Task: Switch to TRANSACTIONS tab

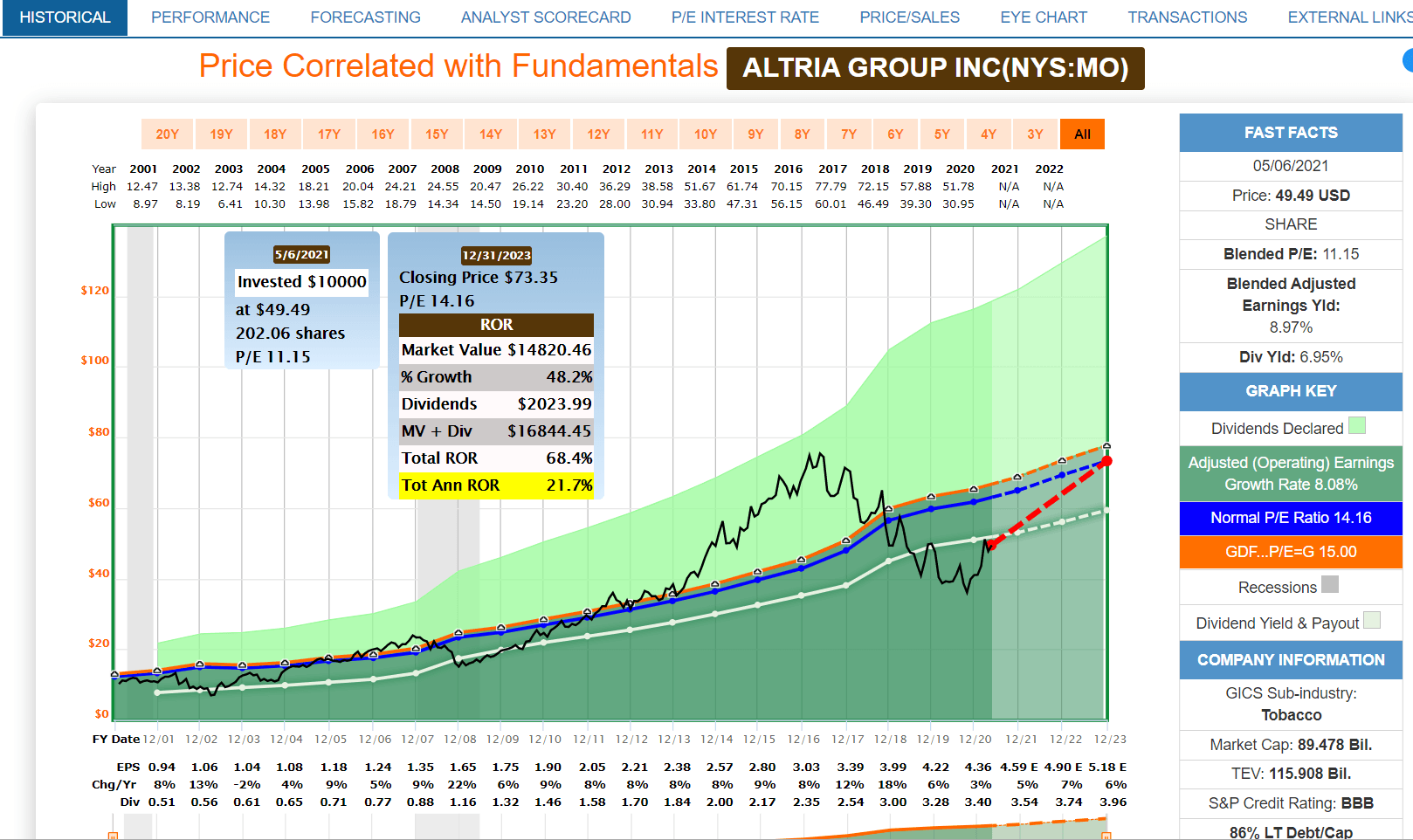Action: [1187, 17]
